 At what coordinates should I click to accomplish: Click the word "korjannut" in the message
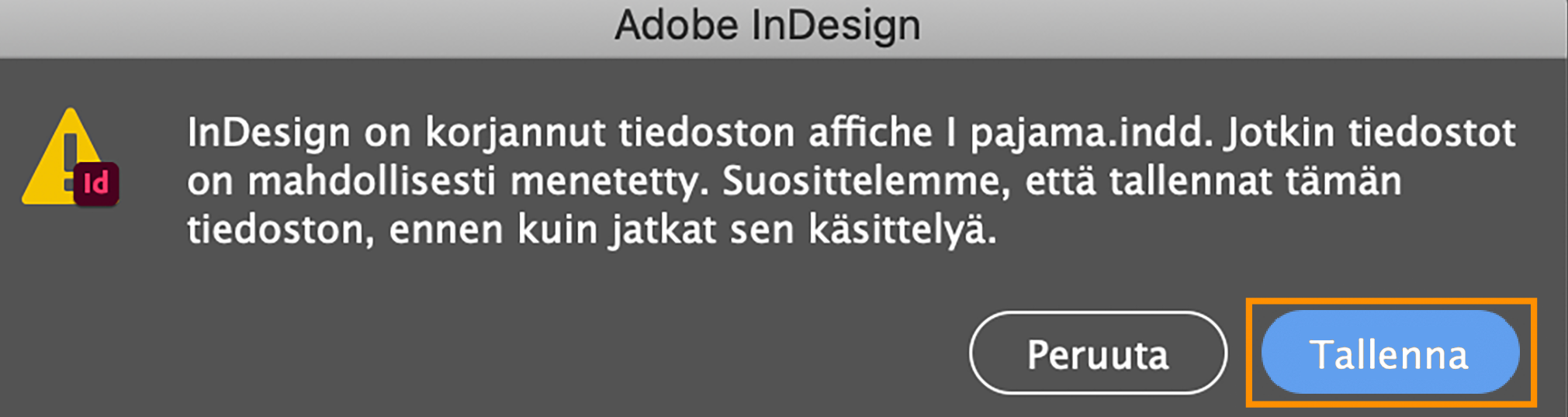click(515, 133)
